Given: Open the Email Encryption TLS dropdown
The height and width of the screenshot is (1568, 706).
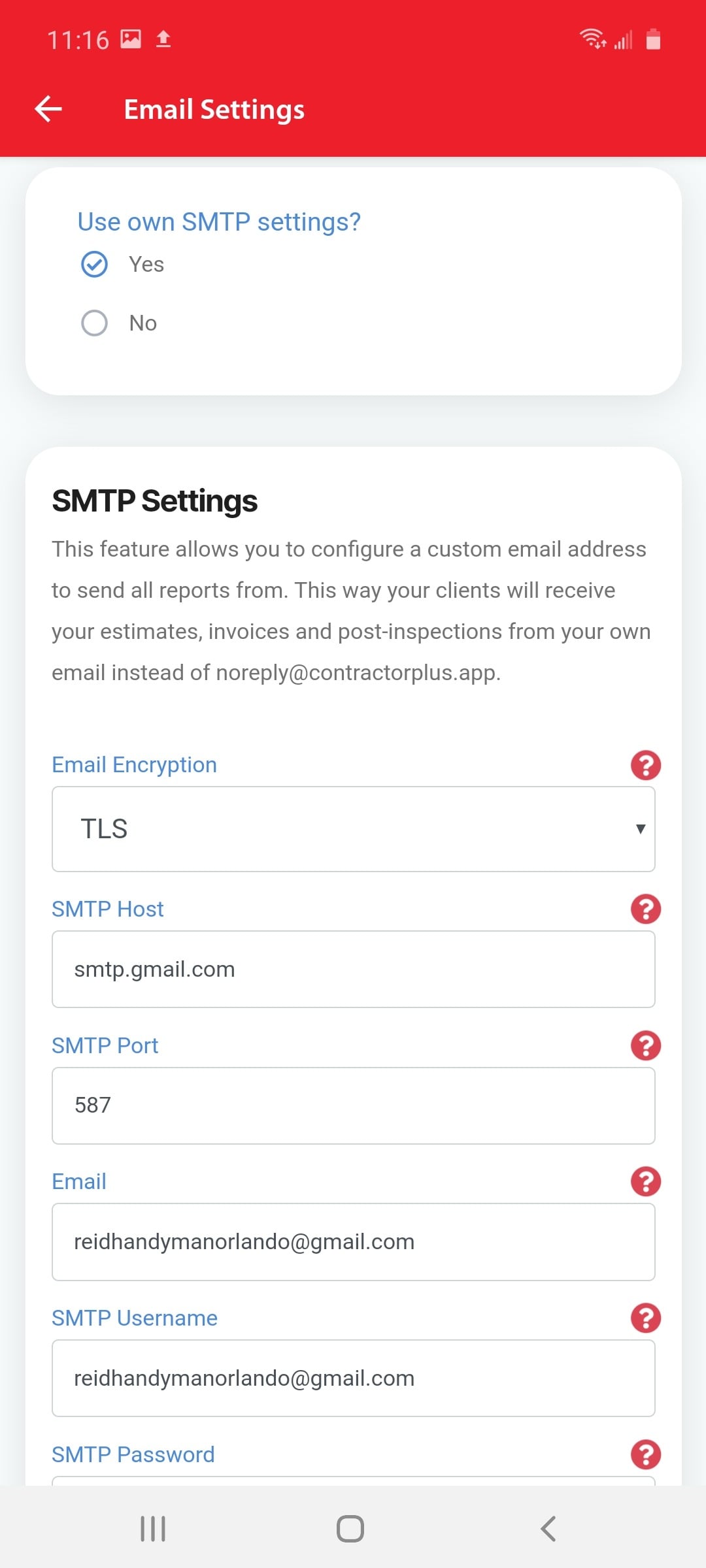Looking at the screenshot, I should click(x=353, y=829).
